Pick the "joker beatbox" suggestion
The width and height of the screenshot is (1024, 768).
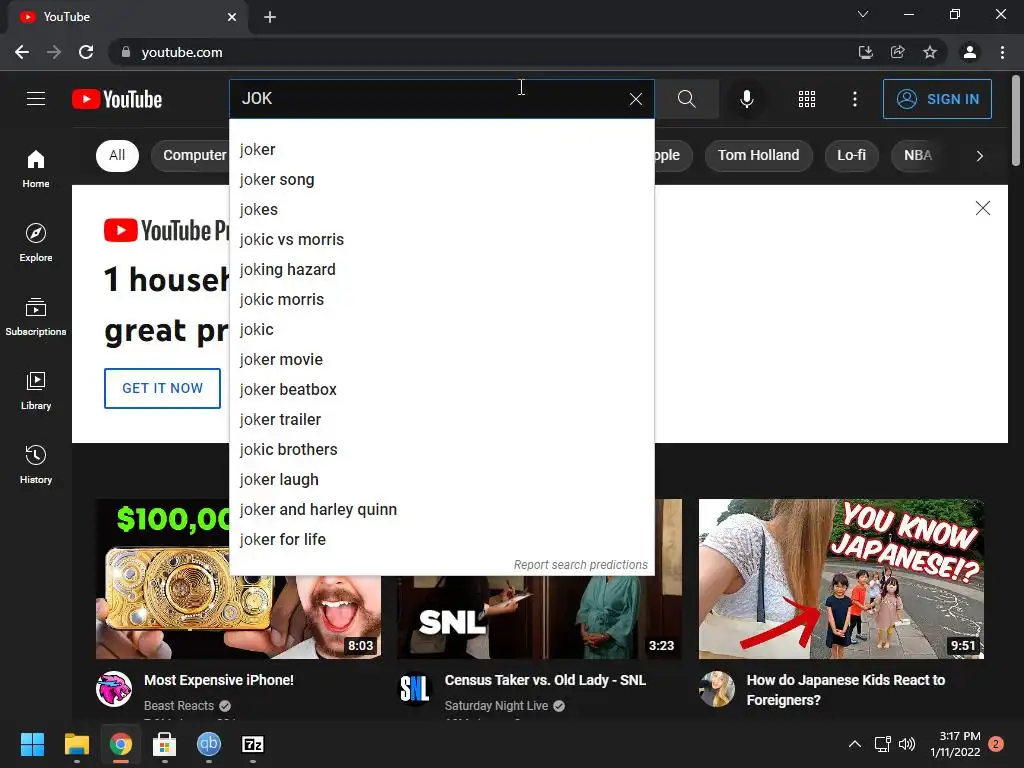[441, 390]
